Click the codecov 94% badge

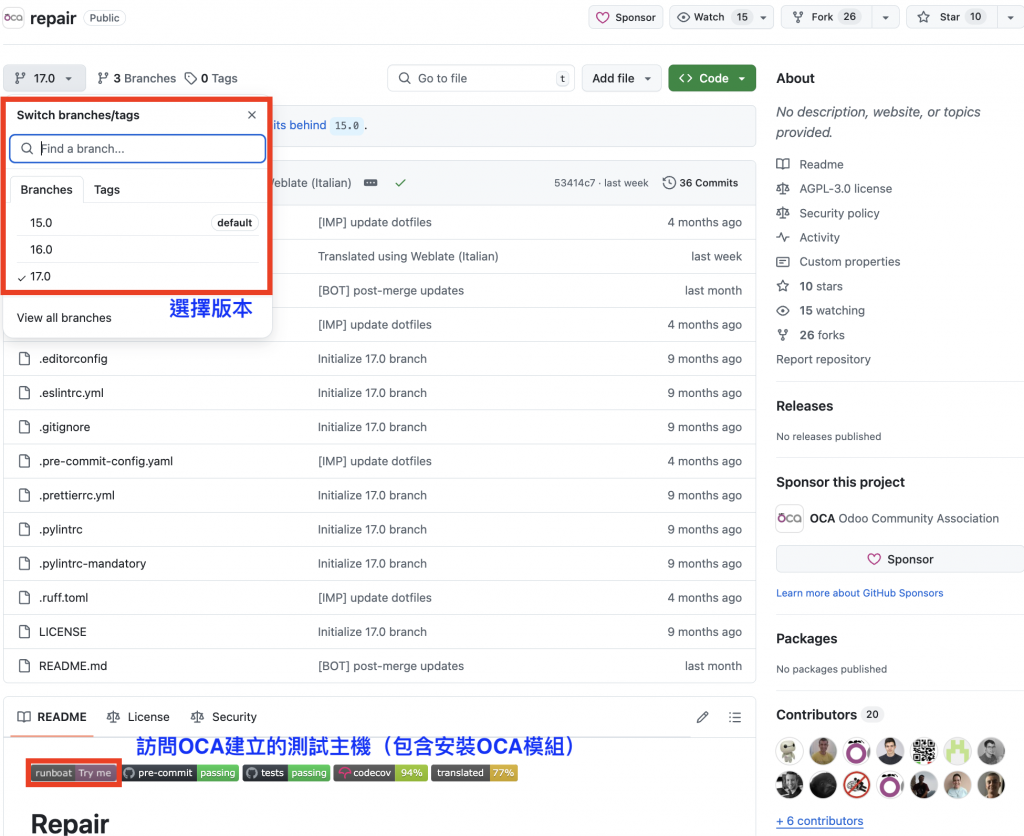click(x=381, y=773)
